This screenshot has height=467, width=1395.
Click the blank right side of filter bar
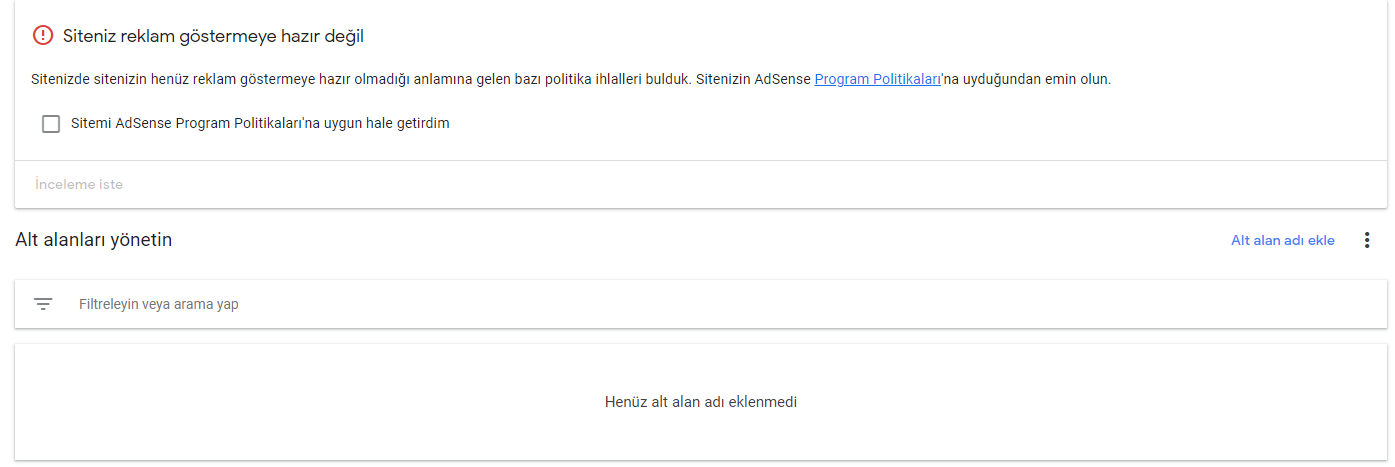coord(900,304)
